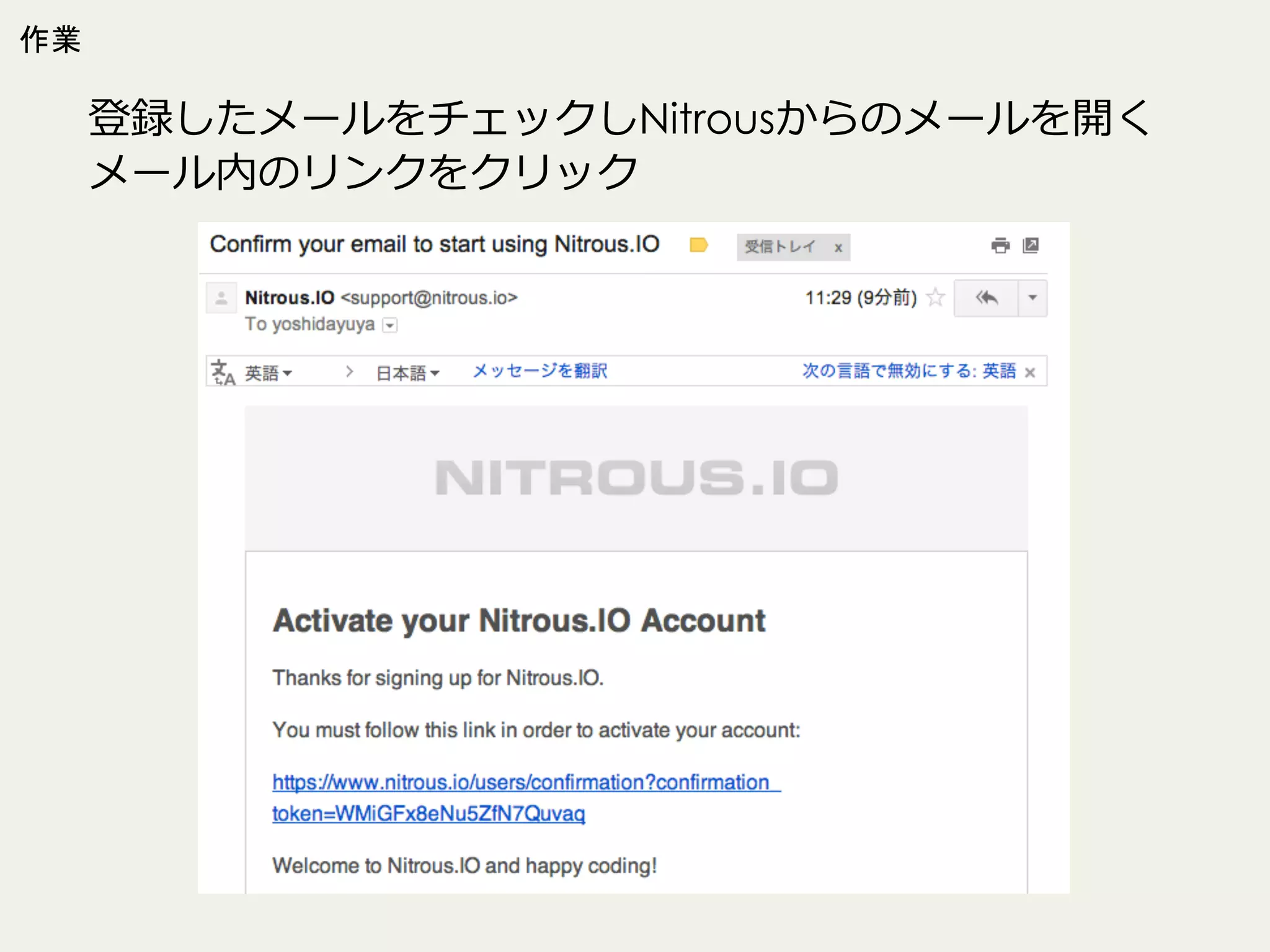Click the yellow importance marker label
Screen dimensions: 1270x952
[699, 245]
